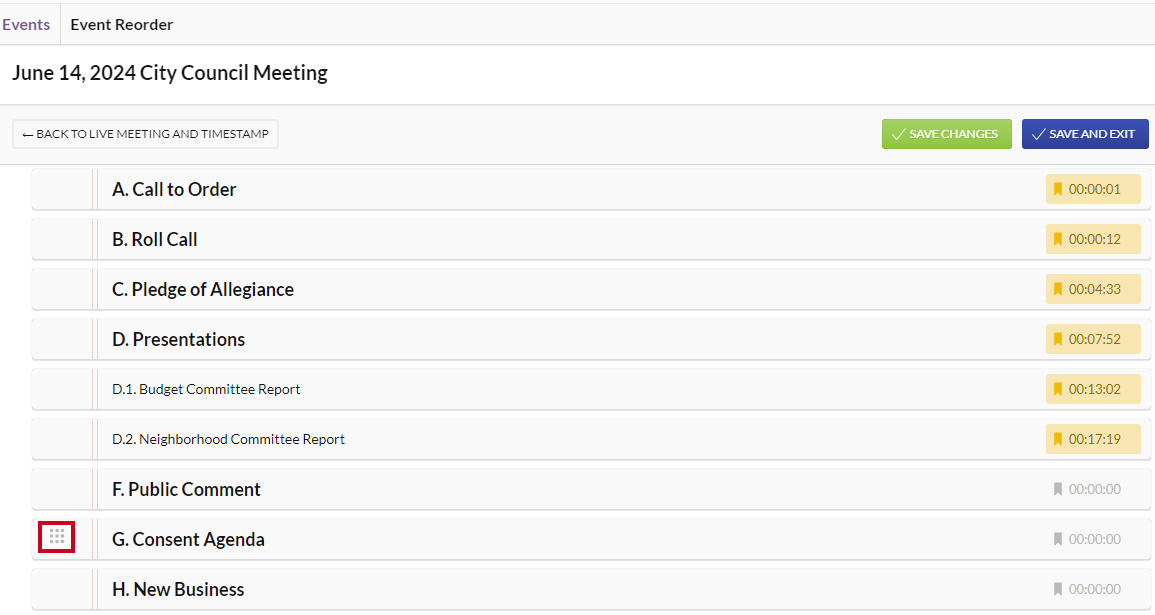This screenshot has height=615, width=1155.
Task: Select the Event Reorder tab
Action: [122, 24]
